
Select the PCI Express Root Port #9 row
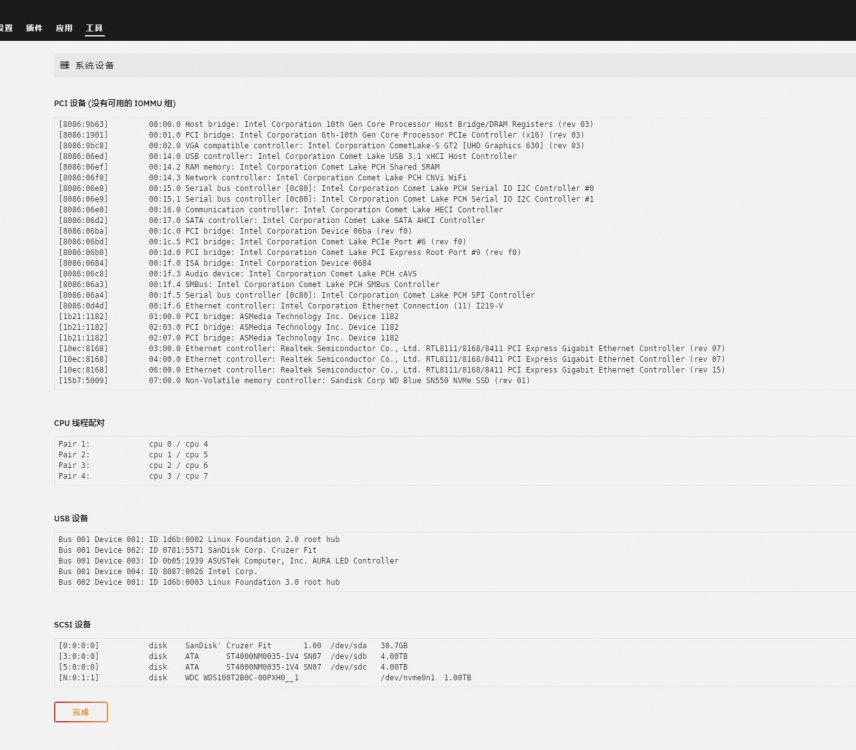[x=289, y=252]
